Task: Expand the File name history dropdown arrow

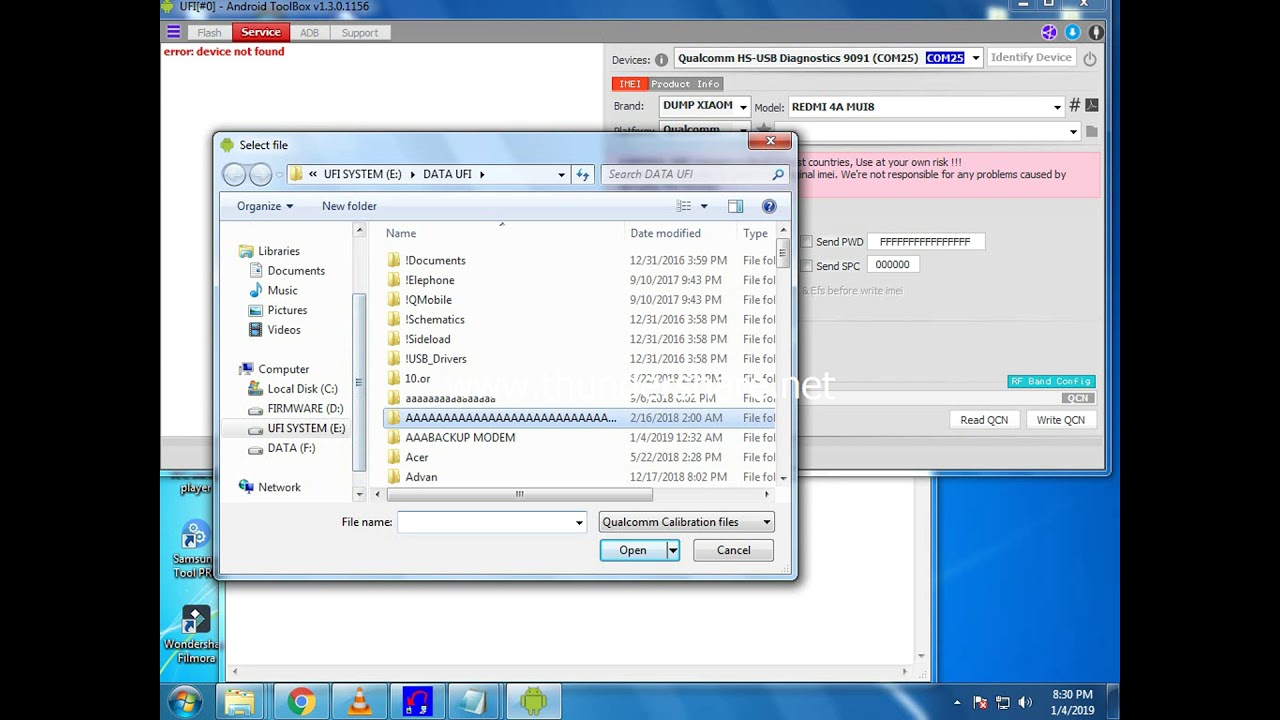Action: point(578,522)
